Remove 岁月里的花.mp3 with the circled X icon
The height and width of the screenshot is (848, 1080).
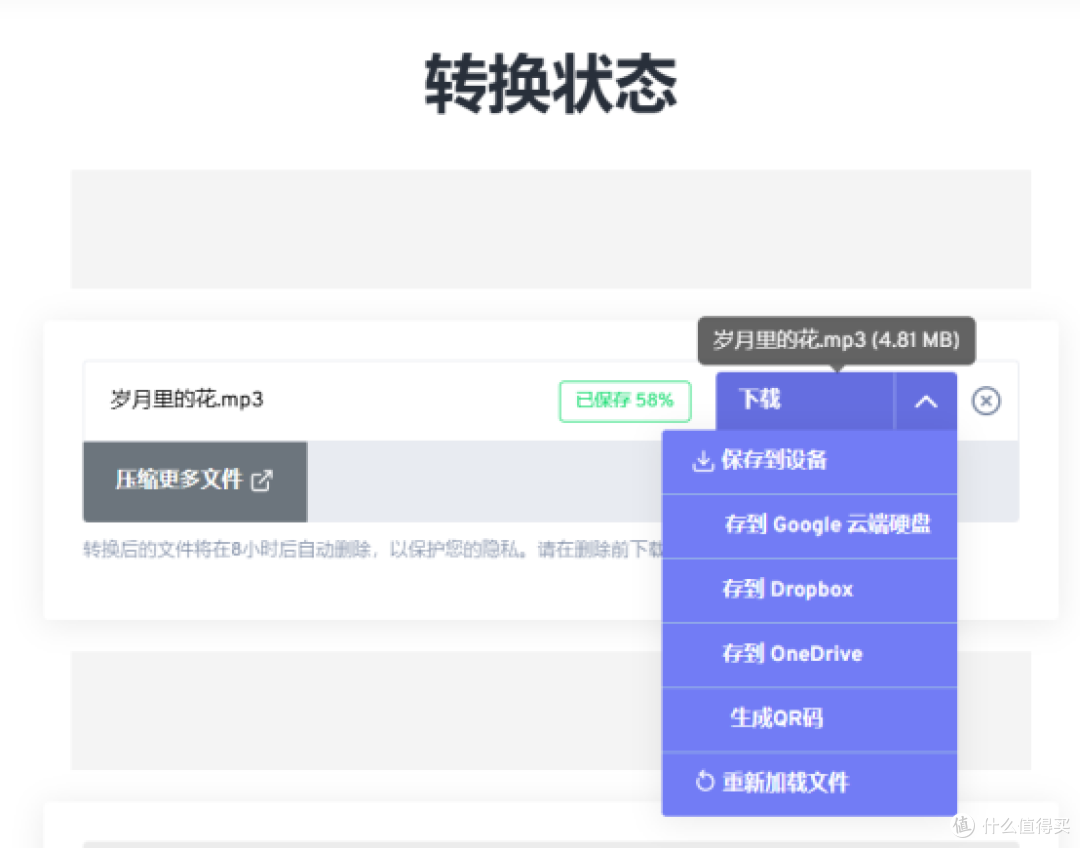click(x=986, y=401)
